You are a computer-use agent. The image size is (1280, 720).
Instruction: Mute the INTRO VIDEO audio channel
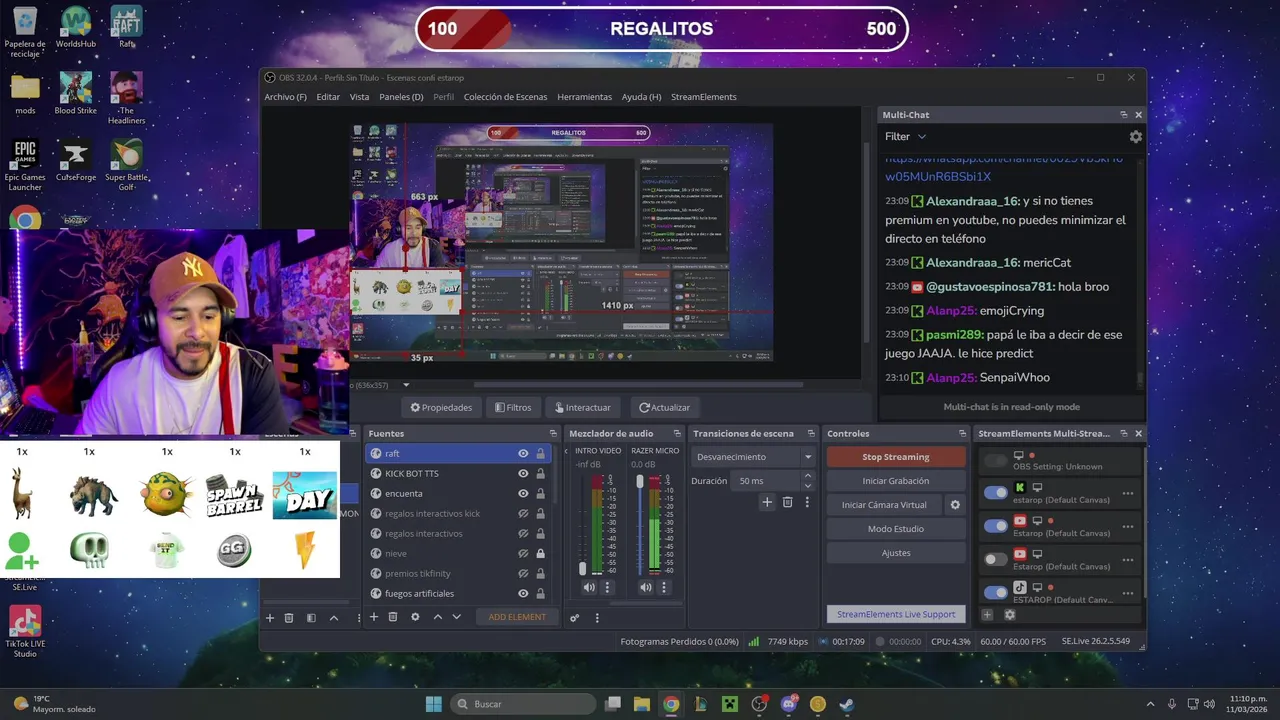589,587
